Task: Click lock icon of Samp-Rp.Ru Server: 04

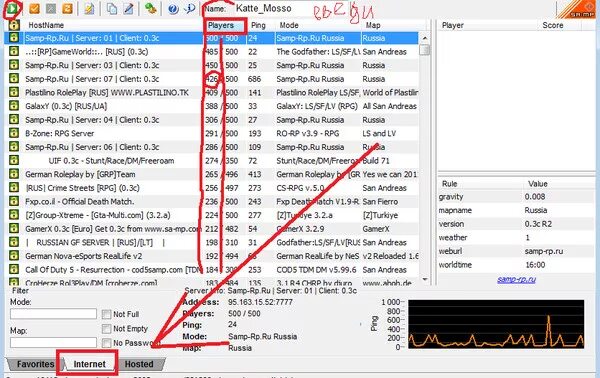Action: click(14, 119)
